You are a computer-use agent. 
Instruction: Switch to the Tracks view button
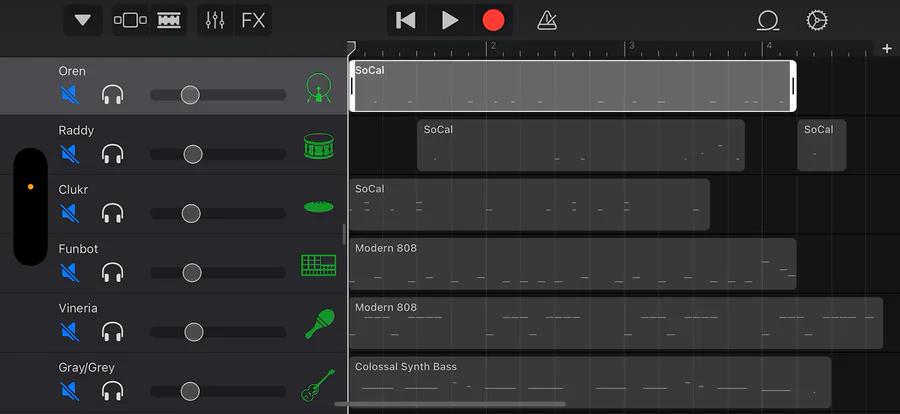tap(169, 21)
